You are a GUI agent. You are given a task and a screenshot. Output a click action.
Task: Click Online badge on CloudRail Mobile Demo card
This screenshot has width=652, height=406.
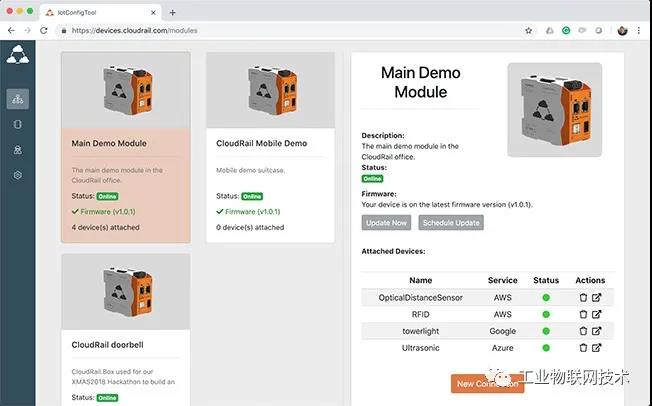pos(252,196)
